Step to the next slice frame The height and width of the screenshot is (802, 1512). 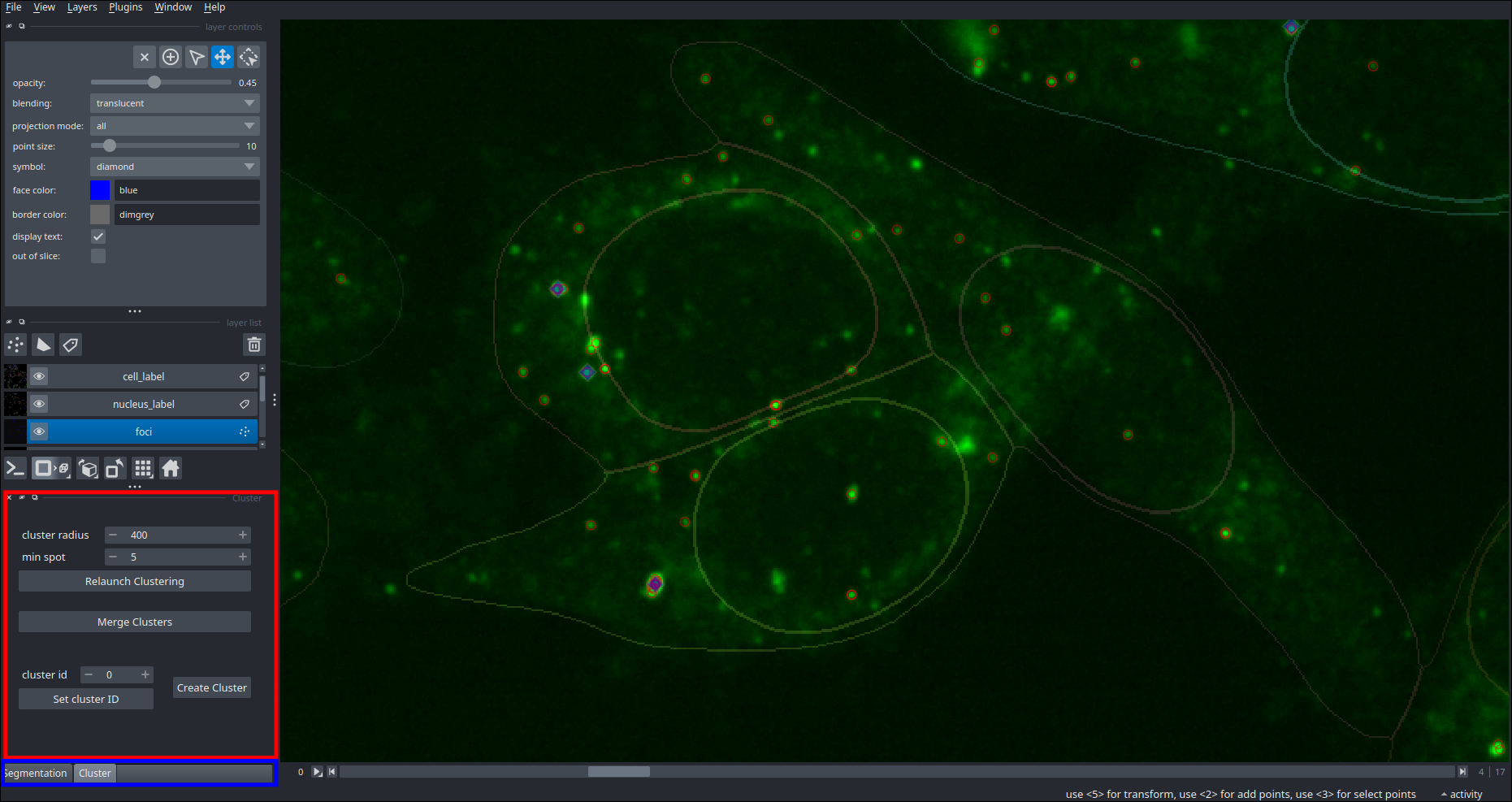click(1462, 772)
